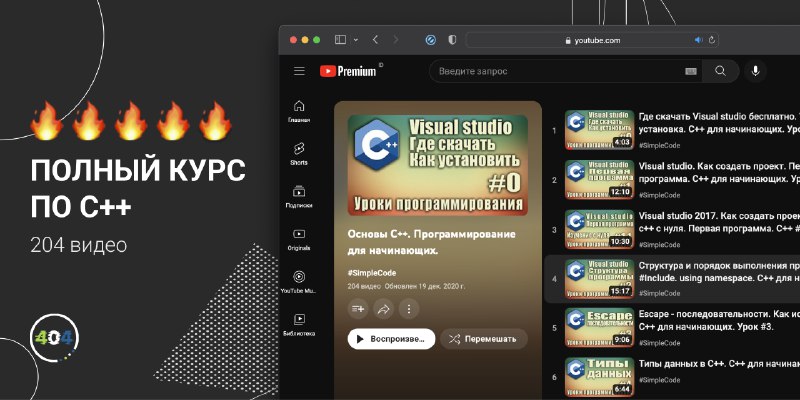
Task: Open title Типы данных в C++
Action: coord(719,364)
